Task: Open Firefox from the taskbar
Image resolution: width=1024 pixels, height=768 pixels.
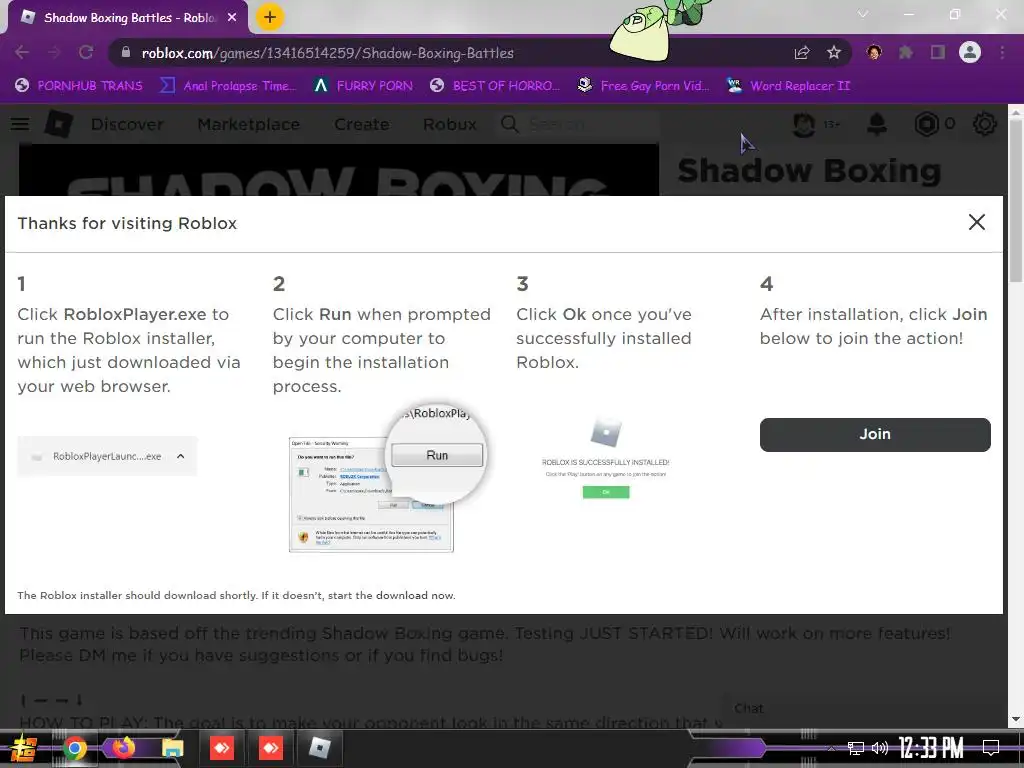Action: [123, 748]
